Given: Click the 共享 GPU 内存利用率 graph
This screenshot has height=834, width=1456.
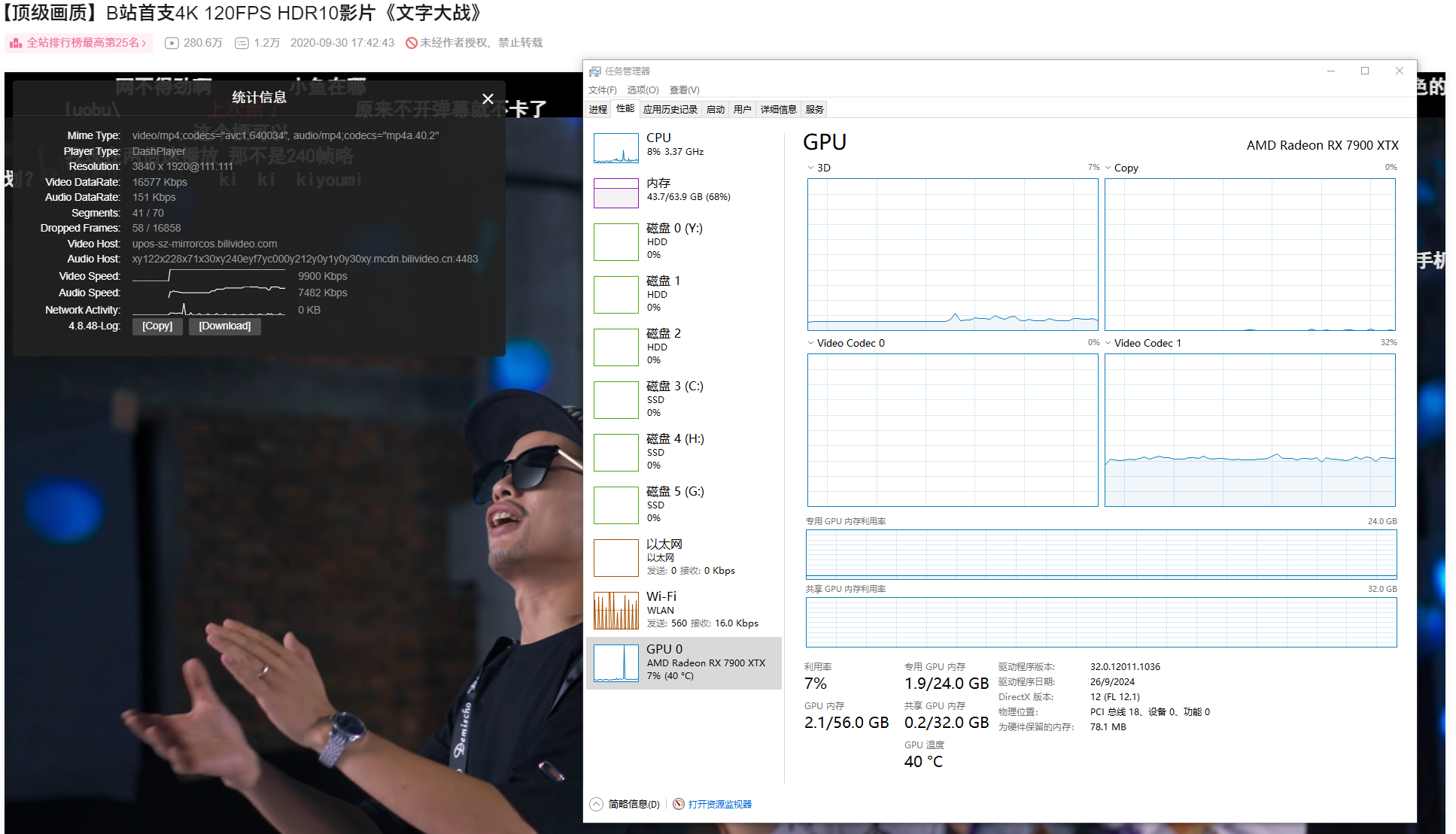Looking at the screenshot, I should 1101,622.
